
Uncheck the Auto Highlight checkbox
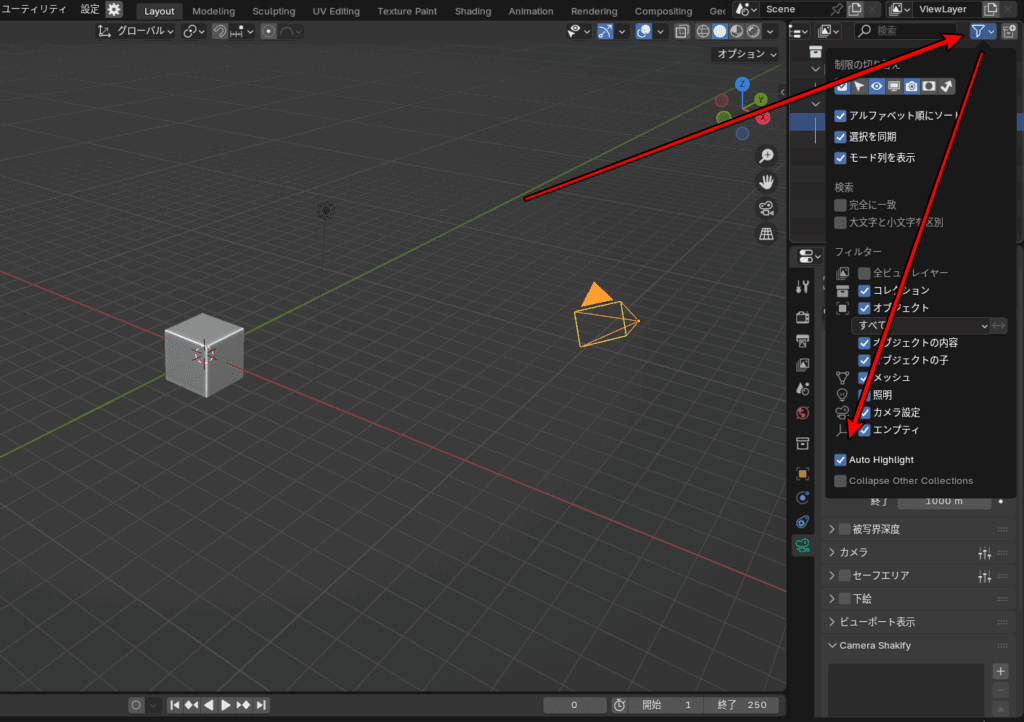841,460
